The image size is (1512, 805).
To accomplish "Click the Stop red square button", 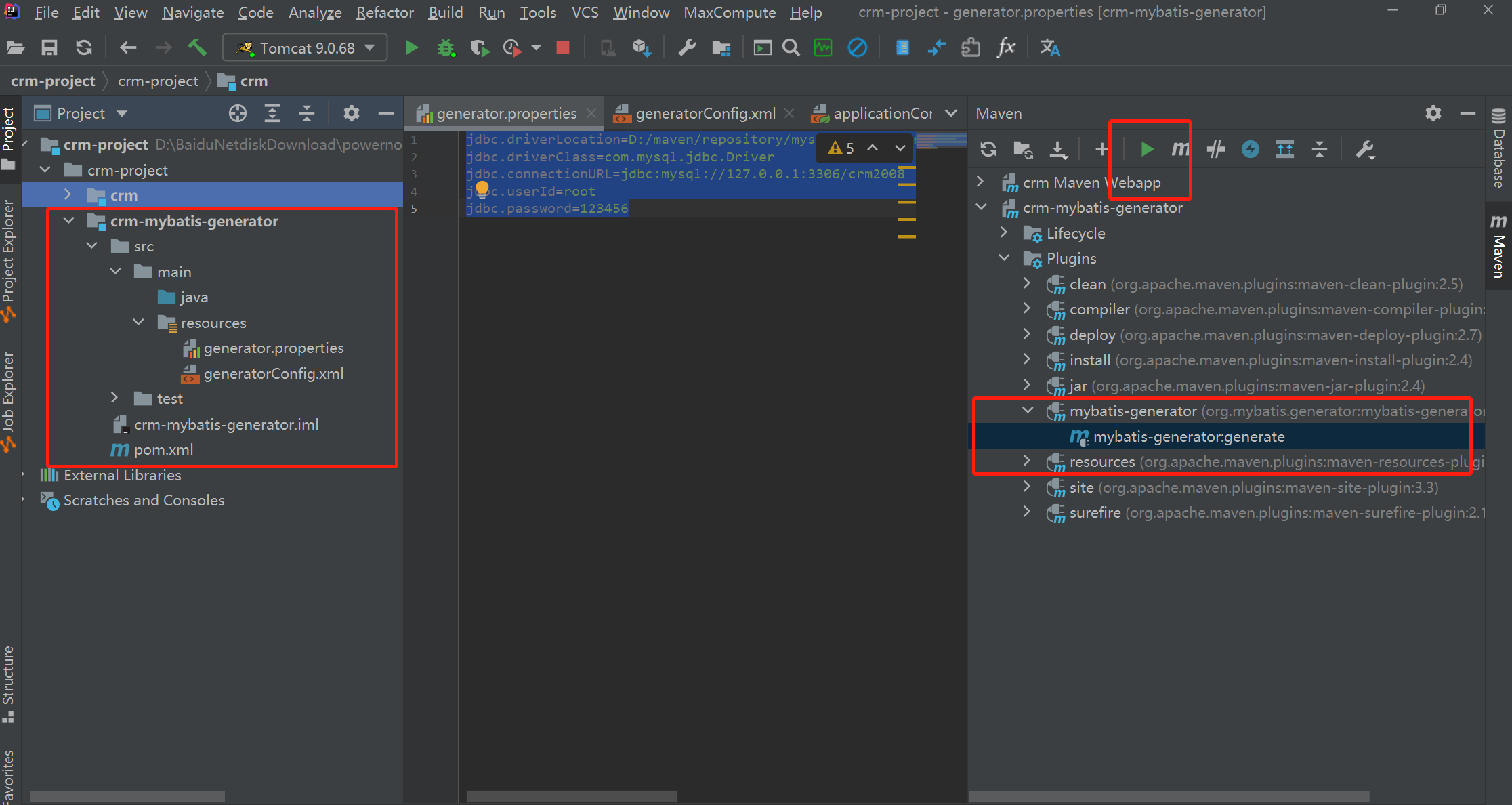I will click(562, 48).
